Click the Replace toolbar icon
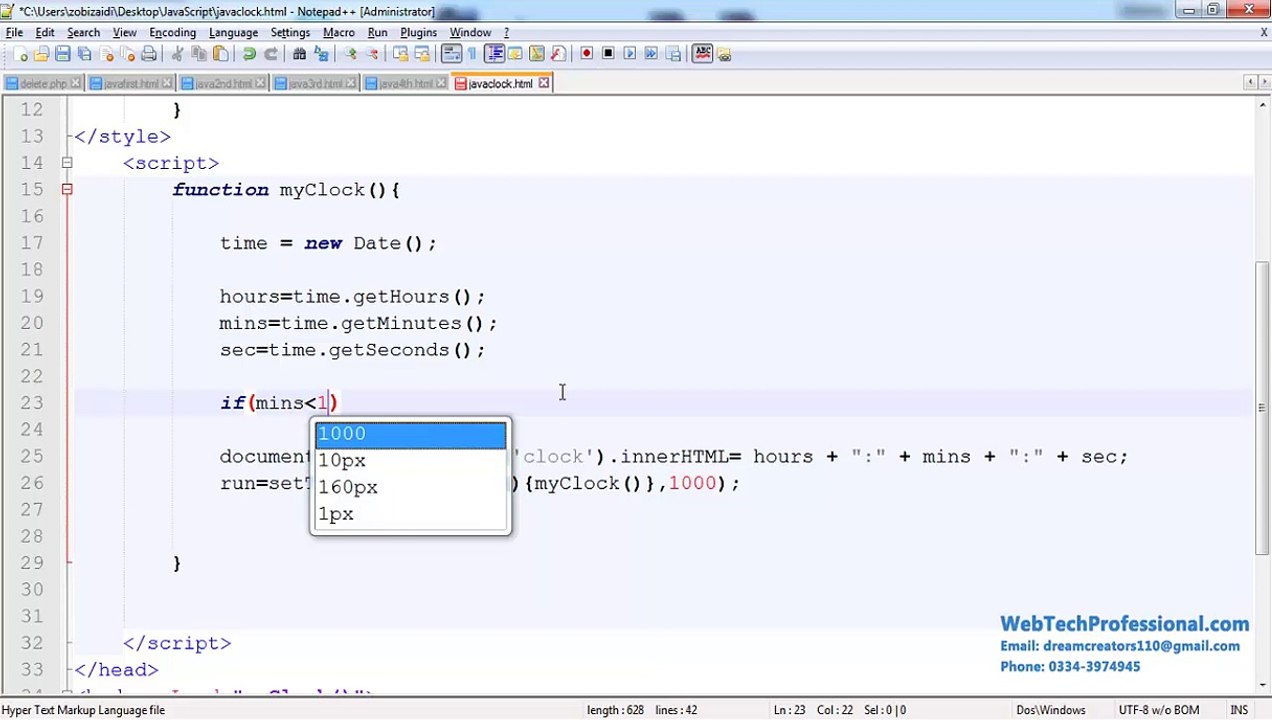Image resolution: width=1272 pixels, height=720 pixels. click(x=321, y=54)
